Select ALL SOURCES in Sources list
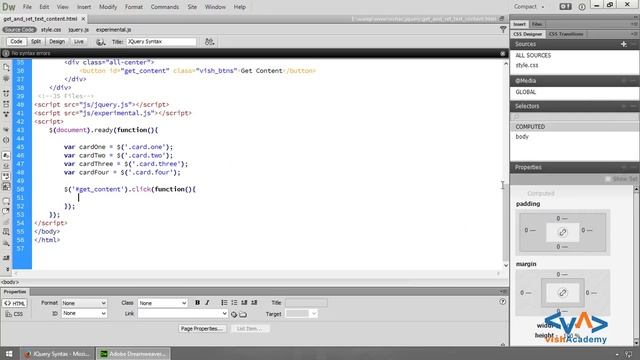 pyautogui.click(x=533, y=56)
